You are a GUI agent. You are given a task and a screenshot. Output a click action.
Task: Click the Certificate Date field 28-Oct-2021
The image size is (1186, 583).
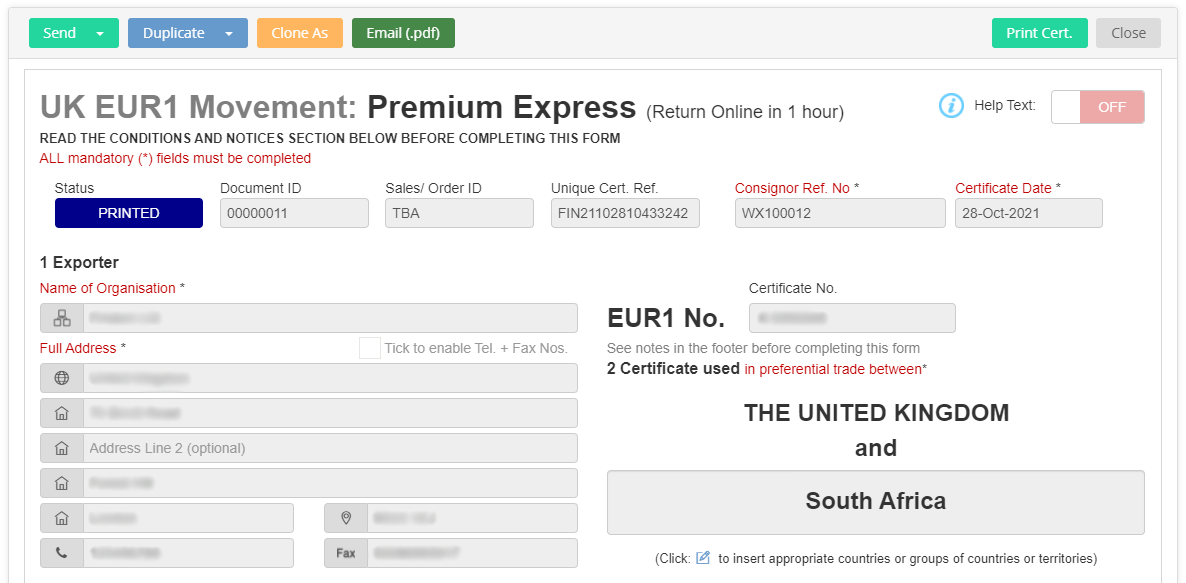click(x=1029, y=213)
